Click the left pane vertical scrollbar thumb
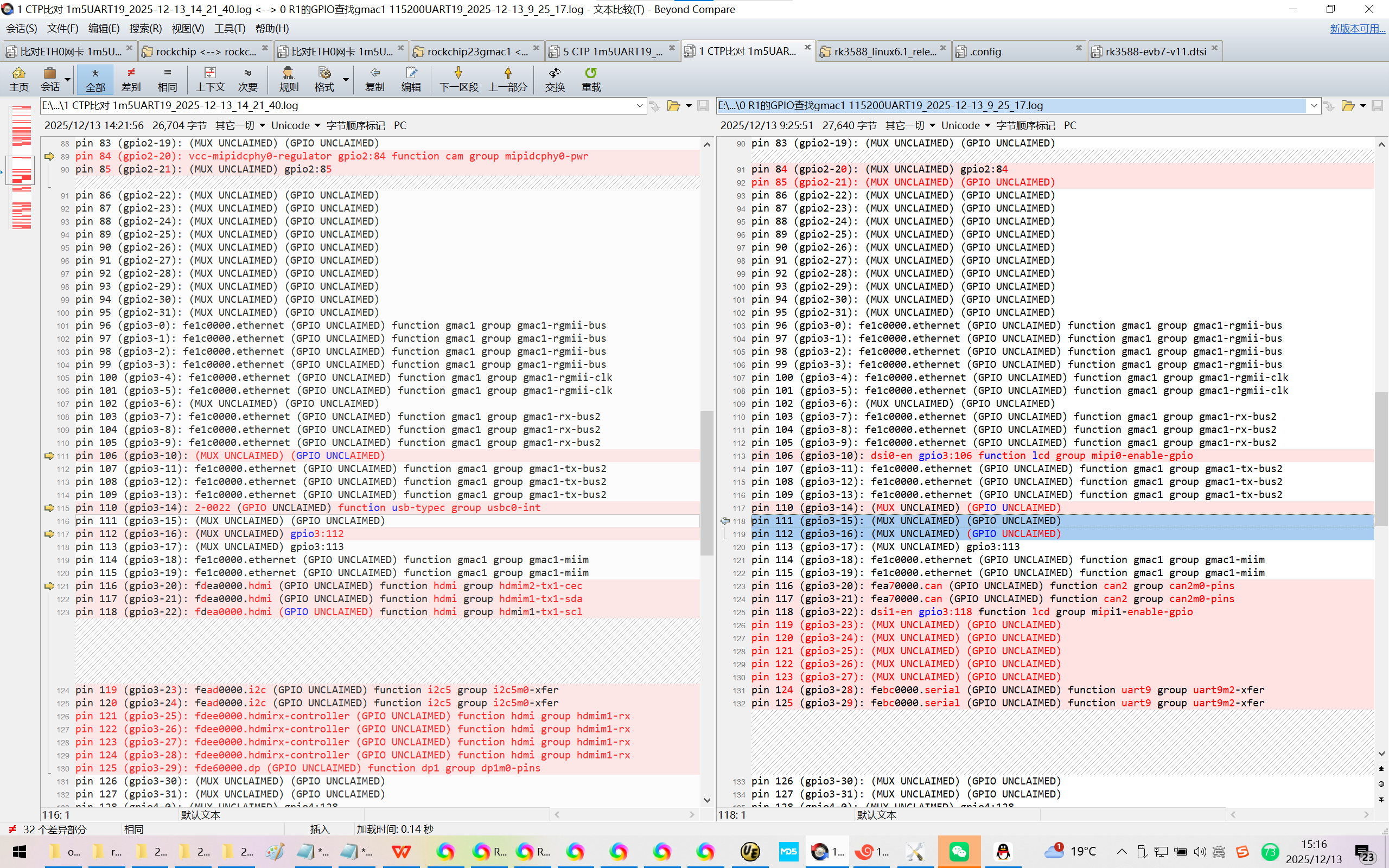Screen dimensions: 1389x868 click(x=706, y=482)
